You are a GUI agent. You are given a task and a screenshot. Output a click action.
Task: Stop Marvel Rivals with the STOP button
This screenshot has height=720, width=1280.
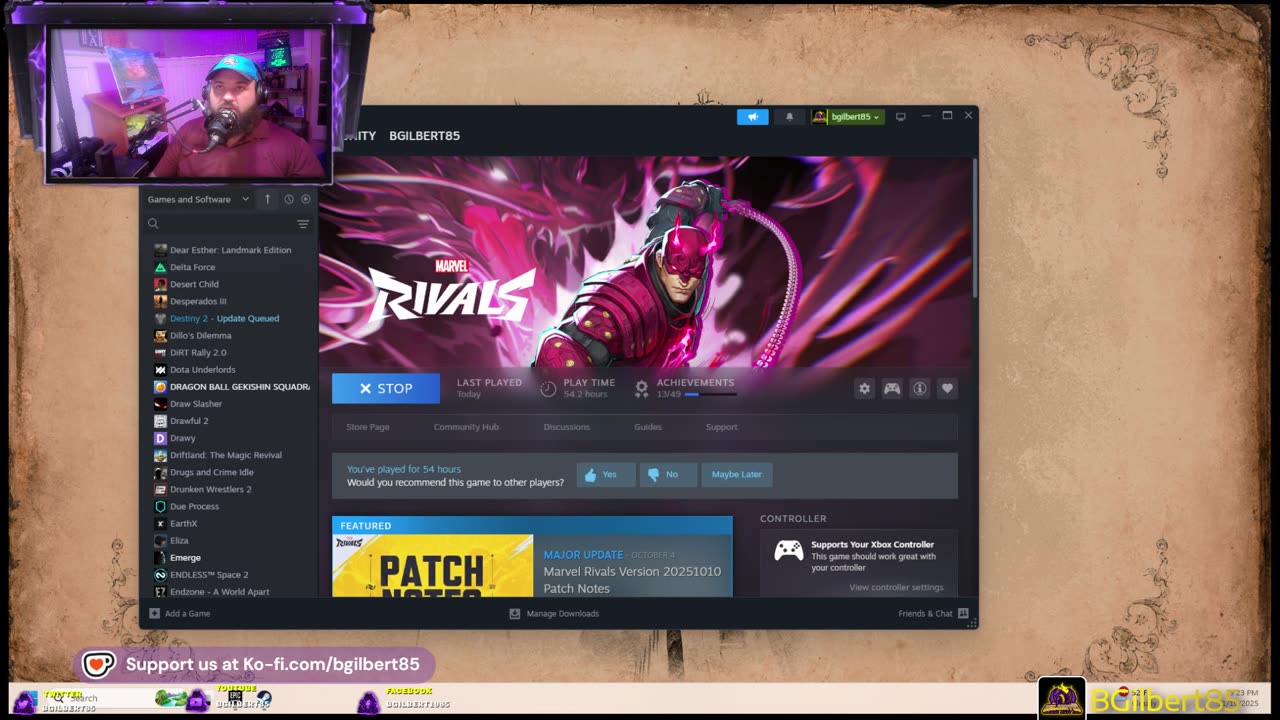click(386, 388)
